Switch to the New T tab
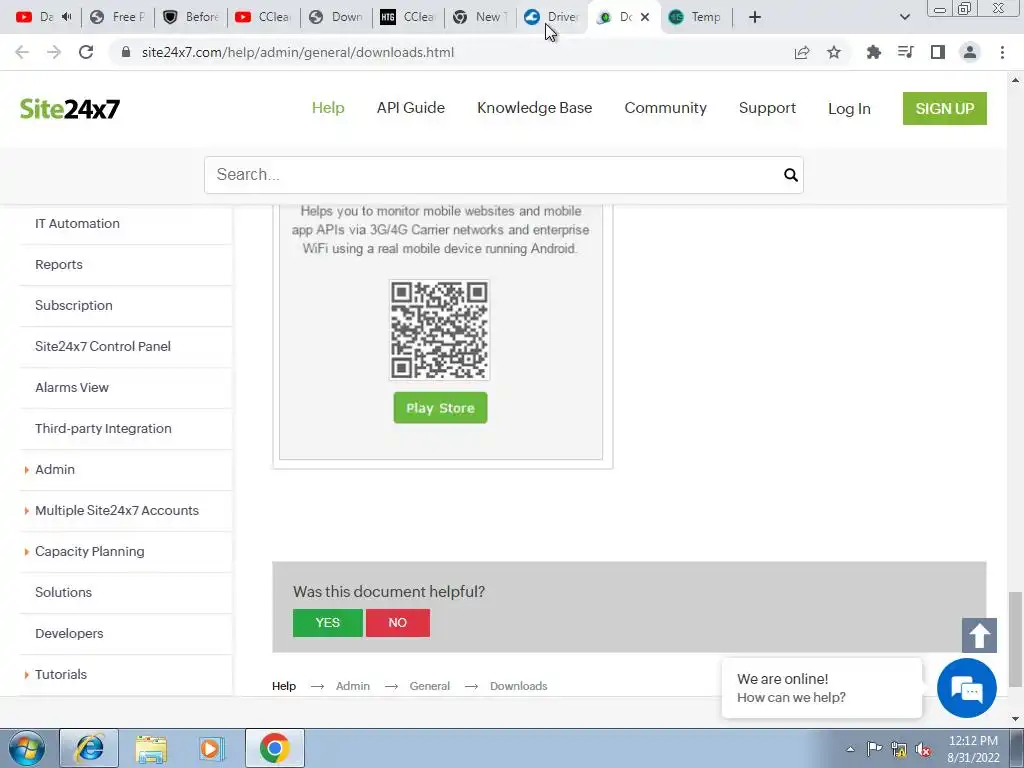The height and width of the screenshot is (768, 1024). [480, 17]
